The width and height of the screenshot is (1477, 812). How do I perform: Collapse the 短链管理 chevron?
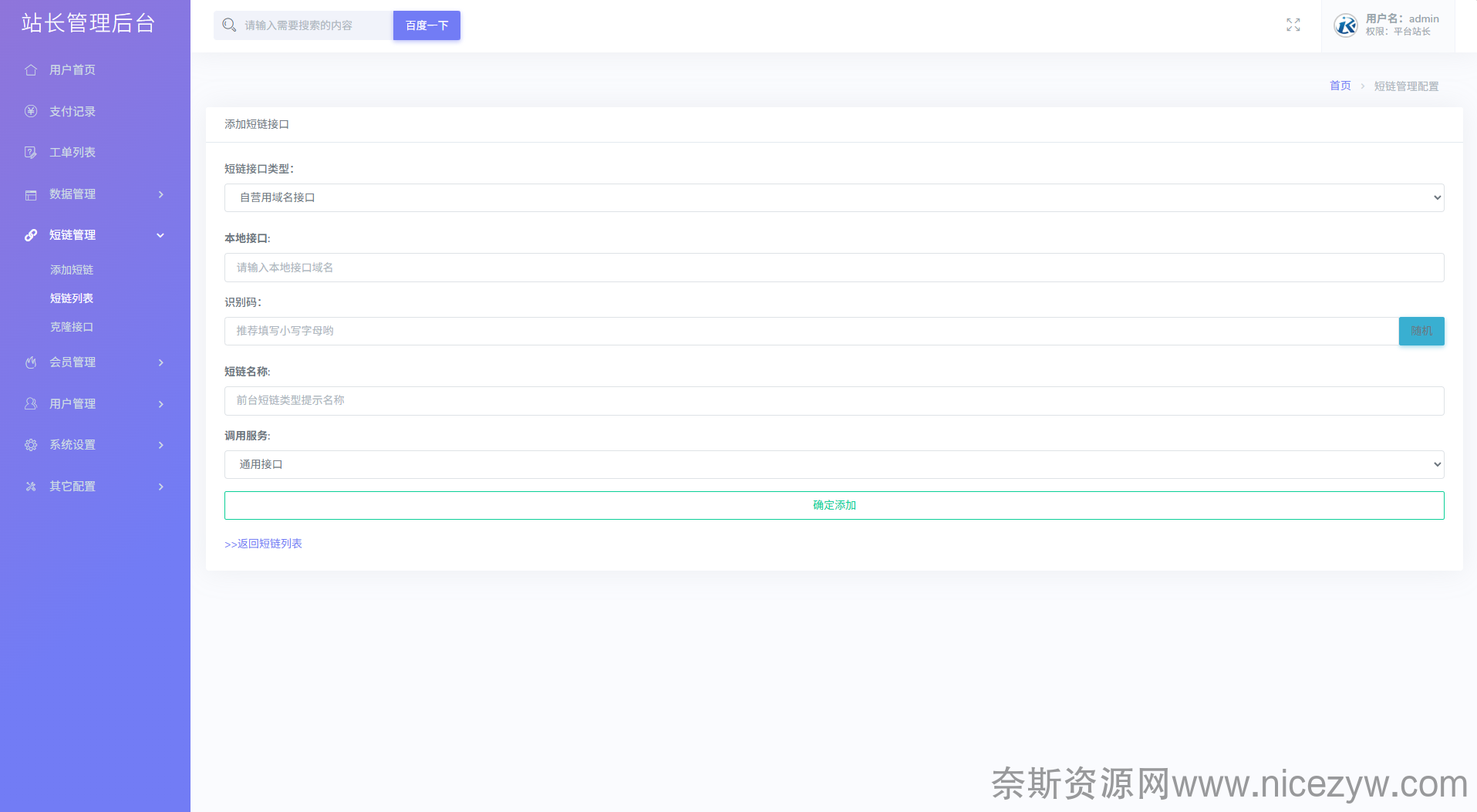pyautogui.click(x=160, y=235)
